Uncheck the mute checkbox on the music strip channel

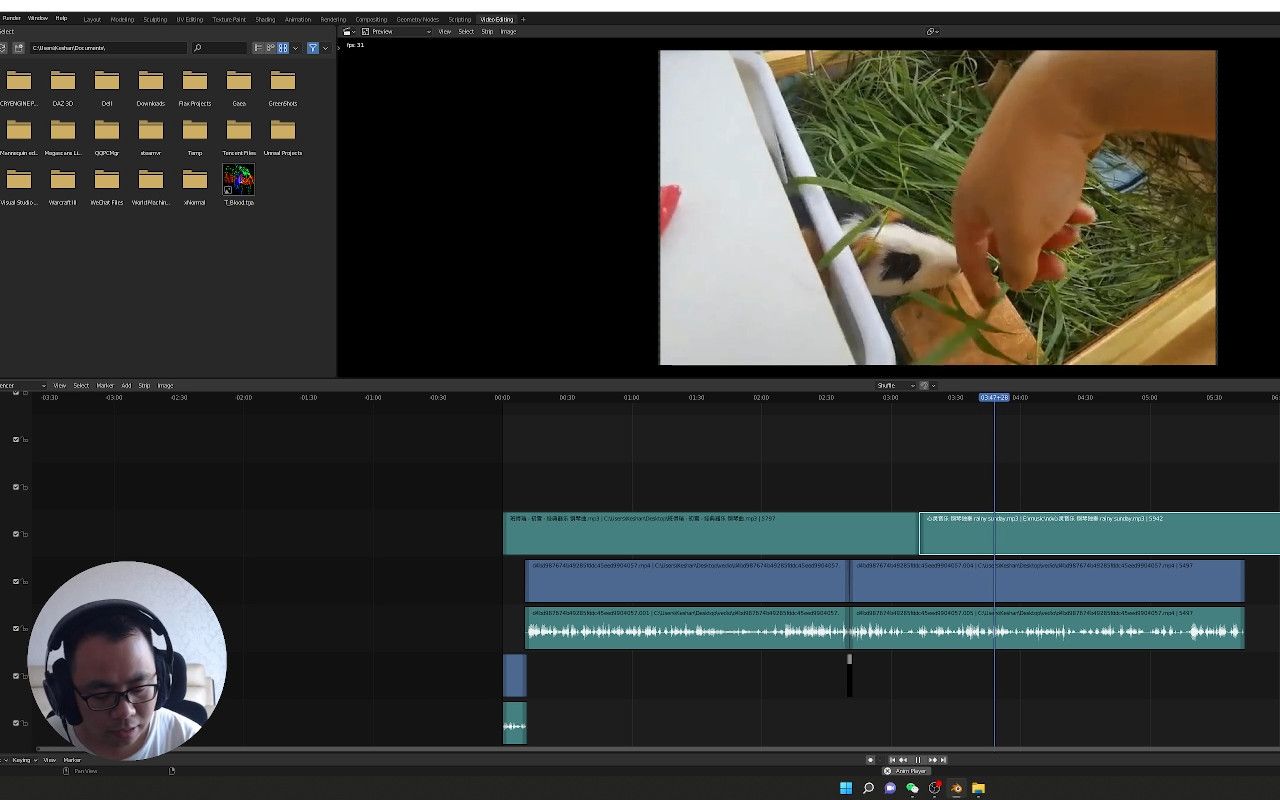14,534
